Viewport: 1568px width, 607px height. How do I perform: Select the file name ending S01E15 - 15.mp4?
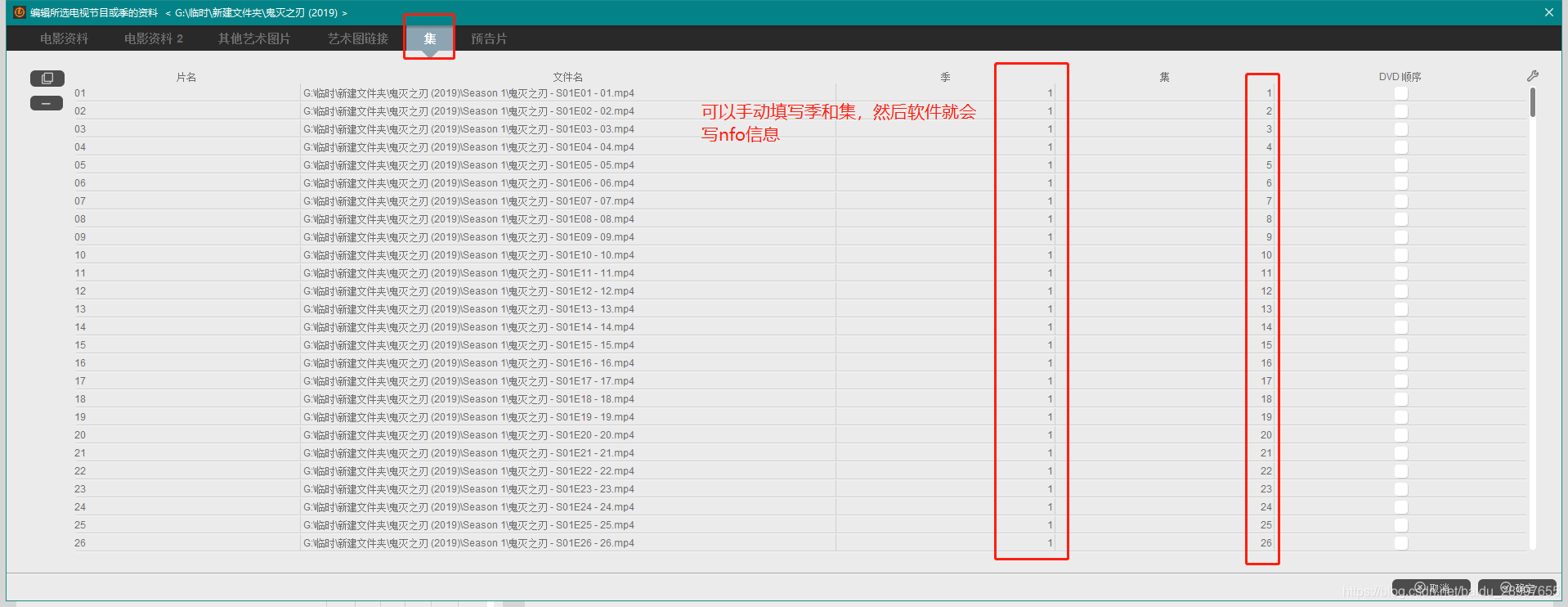[568, 345]
